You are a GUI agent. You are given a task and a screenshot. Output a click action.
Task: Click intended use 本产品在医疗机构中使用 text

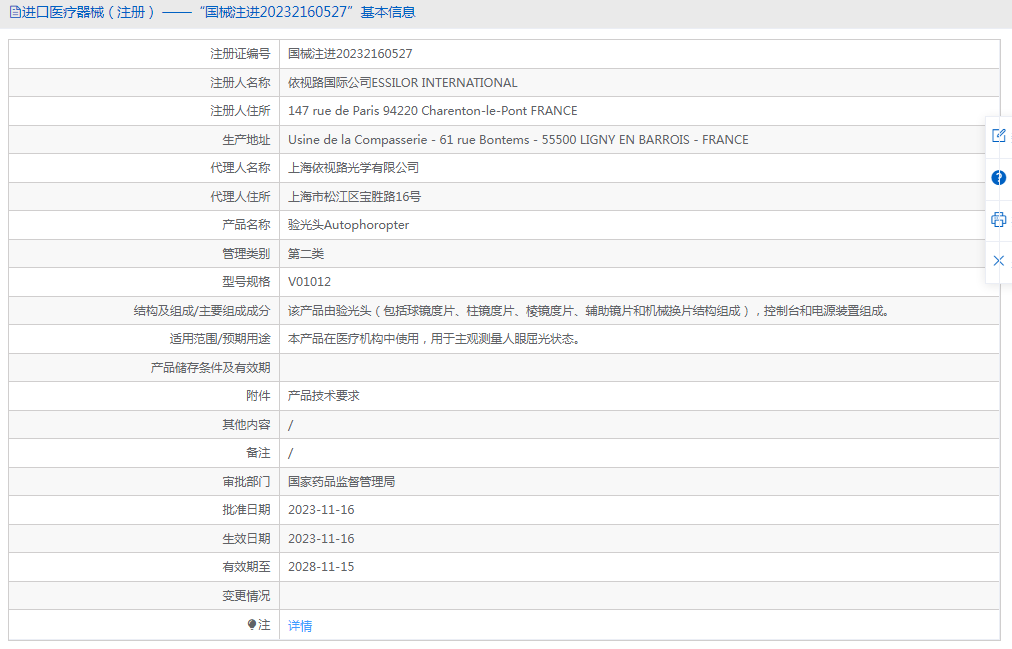[x=435, y=339]
